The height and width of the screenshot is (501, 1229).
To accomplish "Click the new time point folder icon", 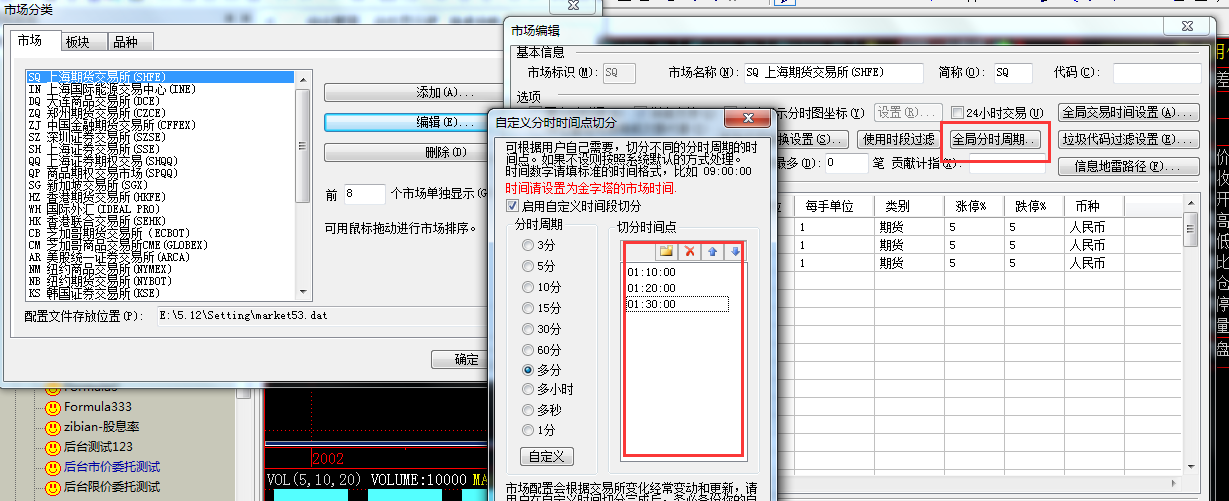I will (x=666, y=251).
